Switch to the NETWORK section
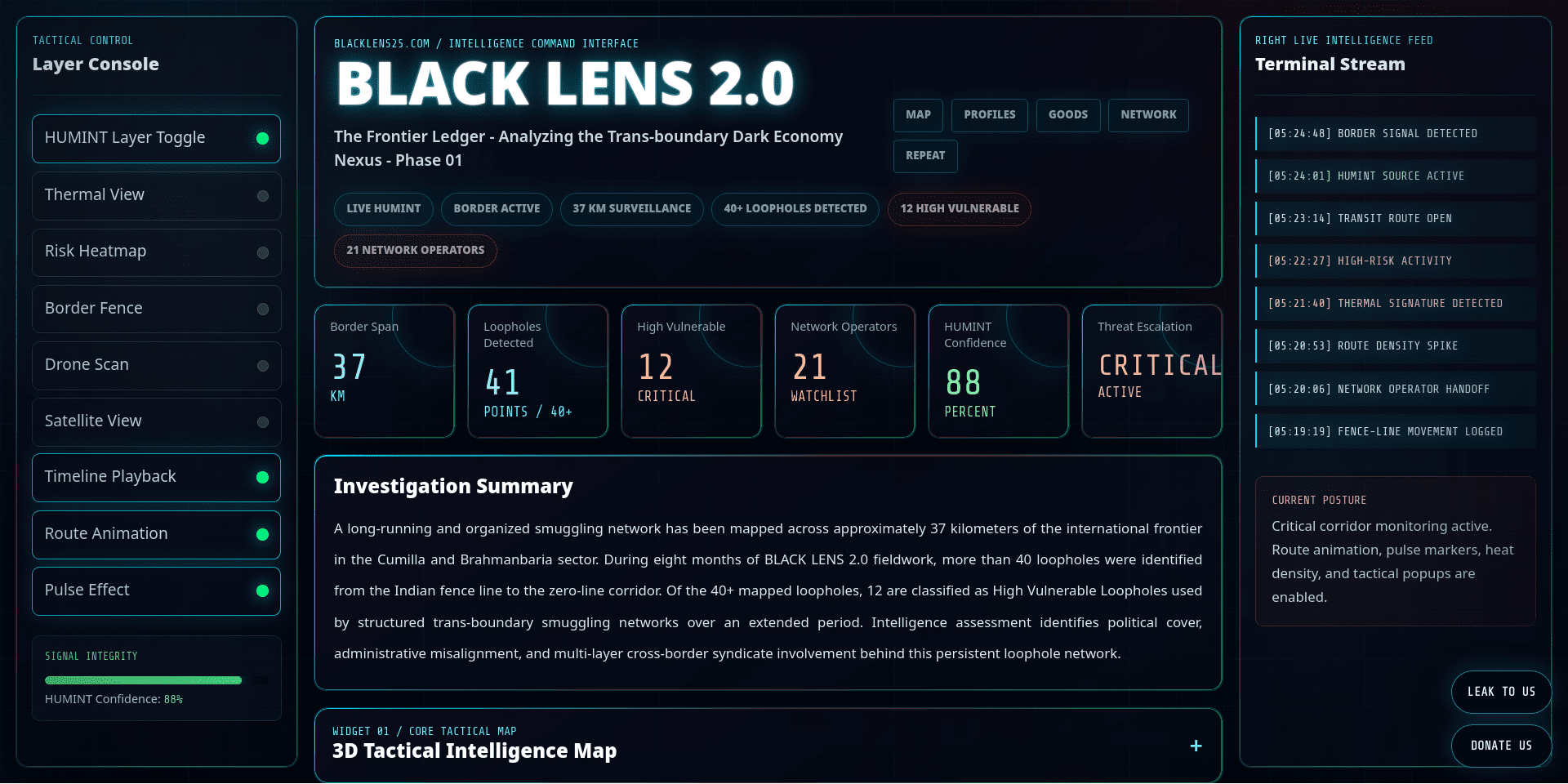This screenshot has height=784, width=1568. [x=1148, y=115]
